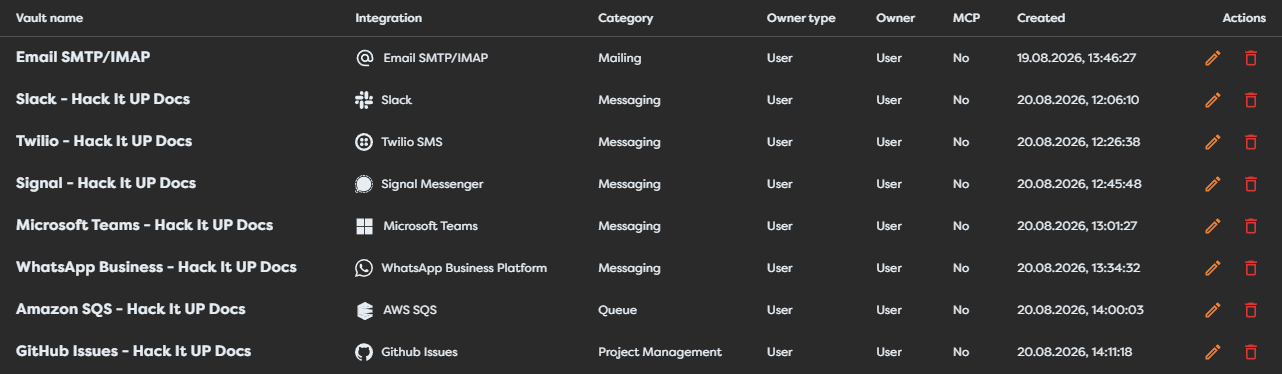
Task: Delete the Slack - Hack It UP Docs vault
Action: (x=1250, y=100)
